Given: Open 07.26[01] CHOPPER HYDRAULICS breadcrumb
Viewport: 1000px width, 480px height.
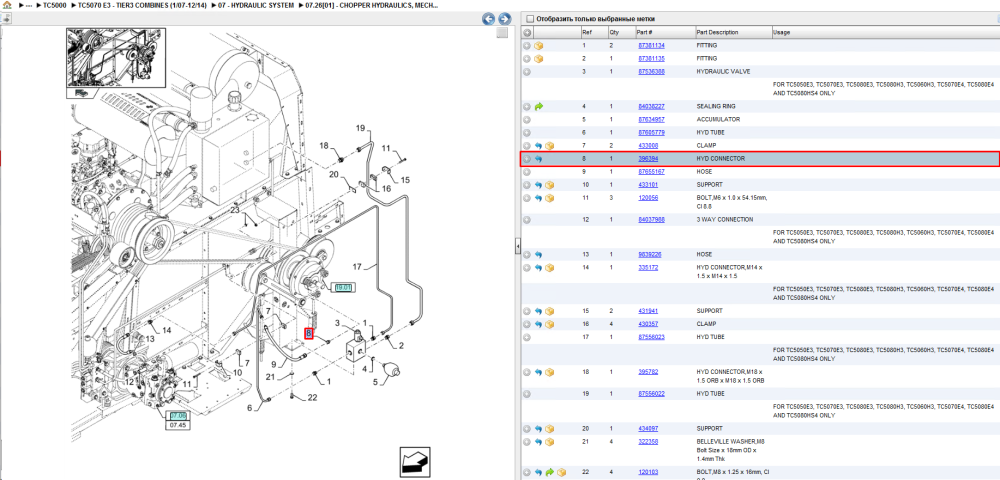Looking at the screenshot, I should tap(372, 5).
